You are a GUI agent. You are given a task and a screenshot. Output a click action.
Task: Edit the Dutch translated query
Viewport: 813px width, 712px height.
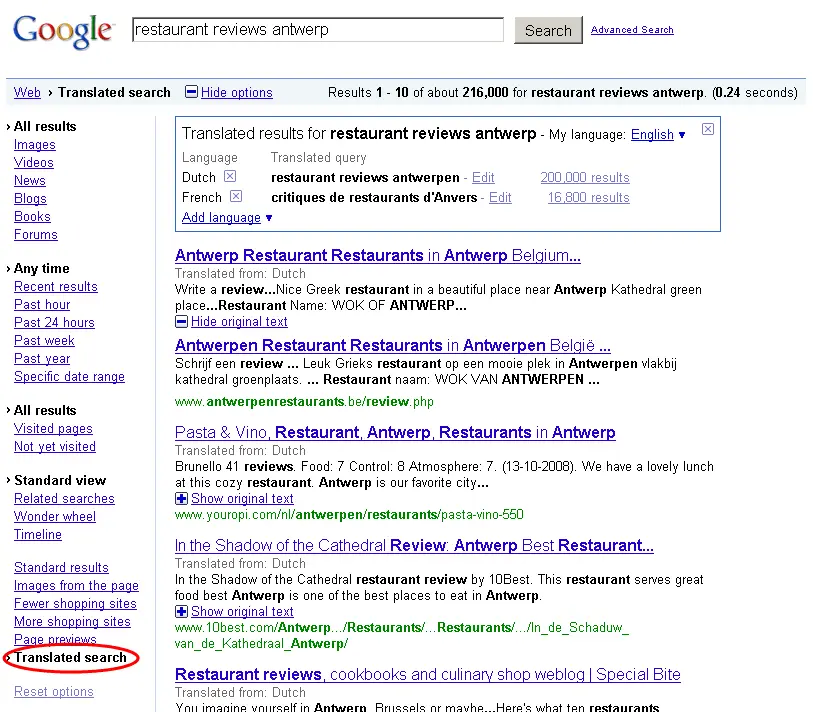(x=483, y=177)
